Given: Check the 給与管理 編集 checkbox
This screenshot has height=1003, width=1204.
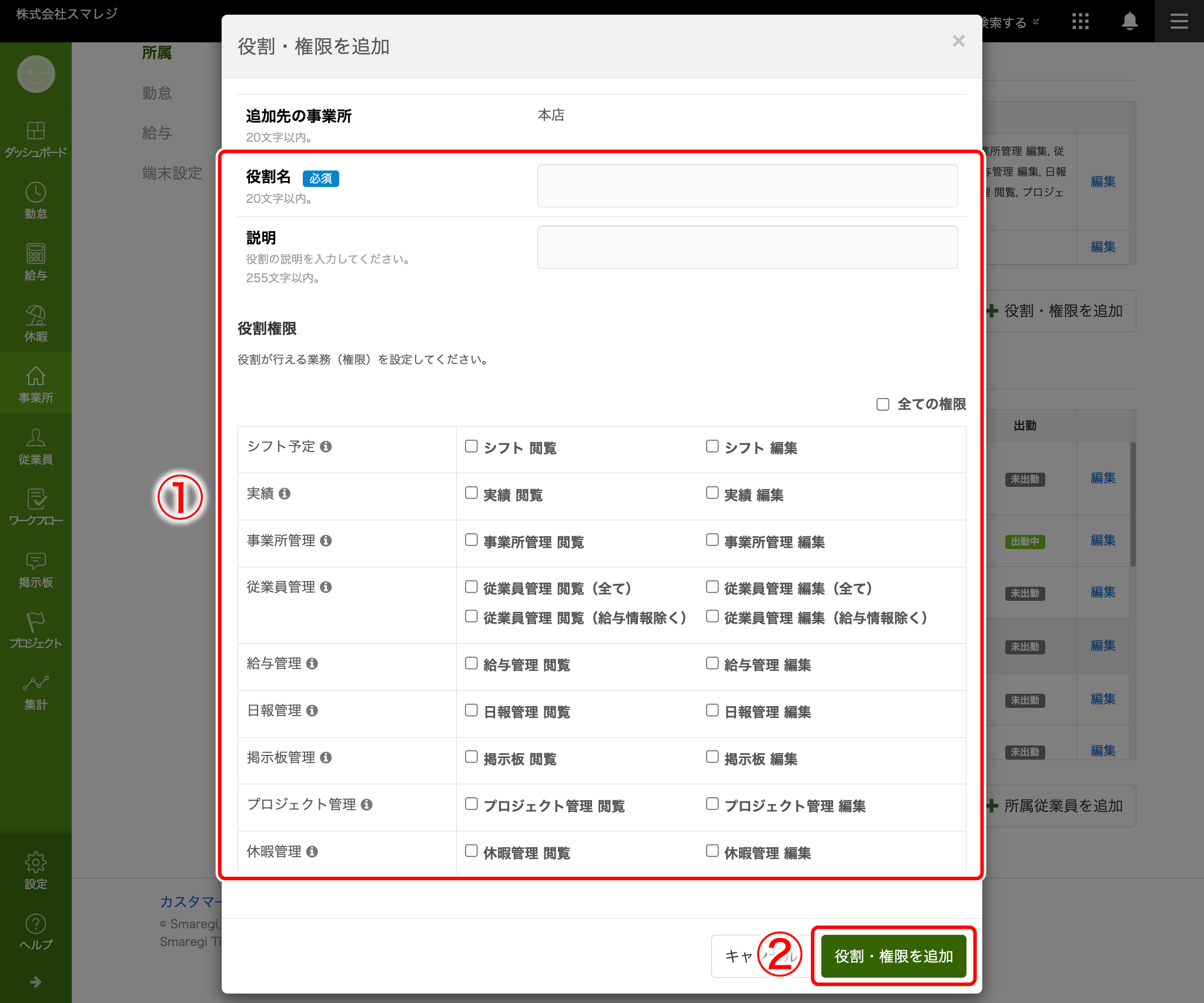Looking at the screenshot, I should coord(712,663).
